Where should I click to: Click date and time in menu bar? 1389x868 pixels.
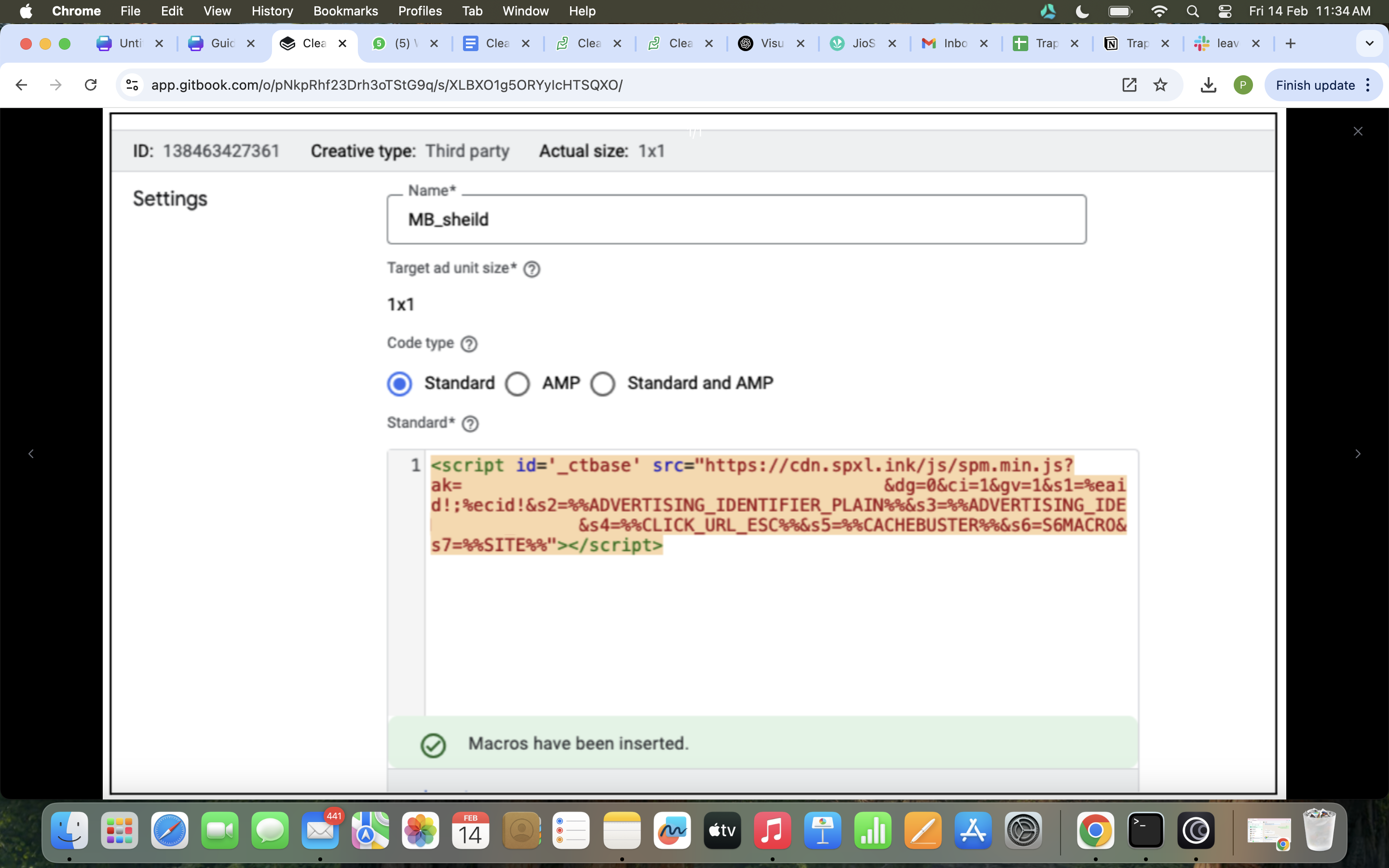click(x=1309, y=11)
